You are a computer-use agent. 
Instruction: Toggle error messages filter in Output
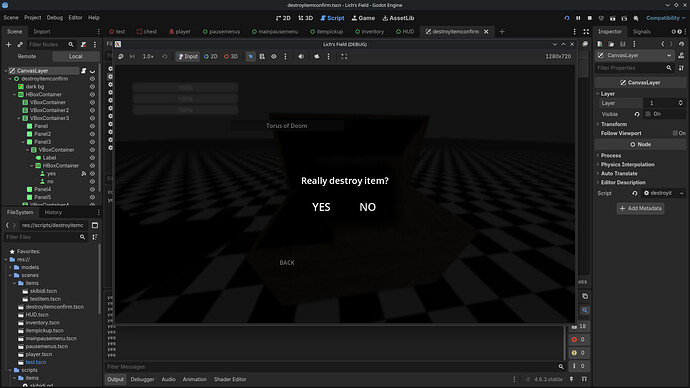pyautogui.click(x=578, y=340)
